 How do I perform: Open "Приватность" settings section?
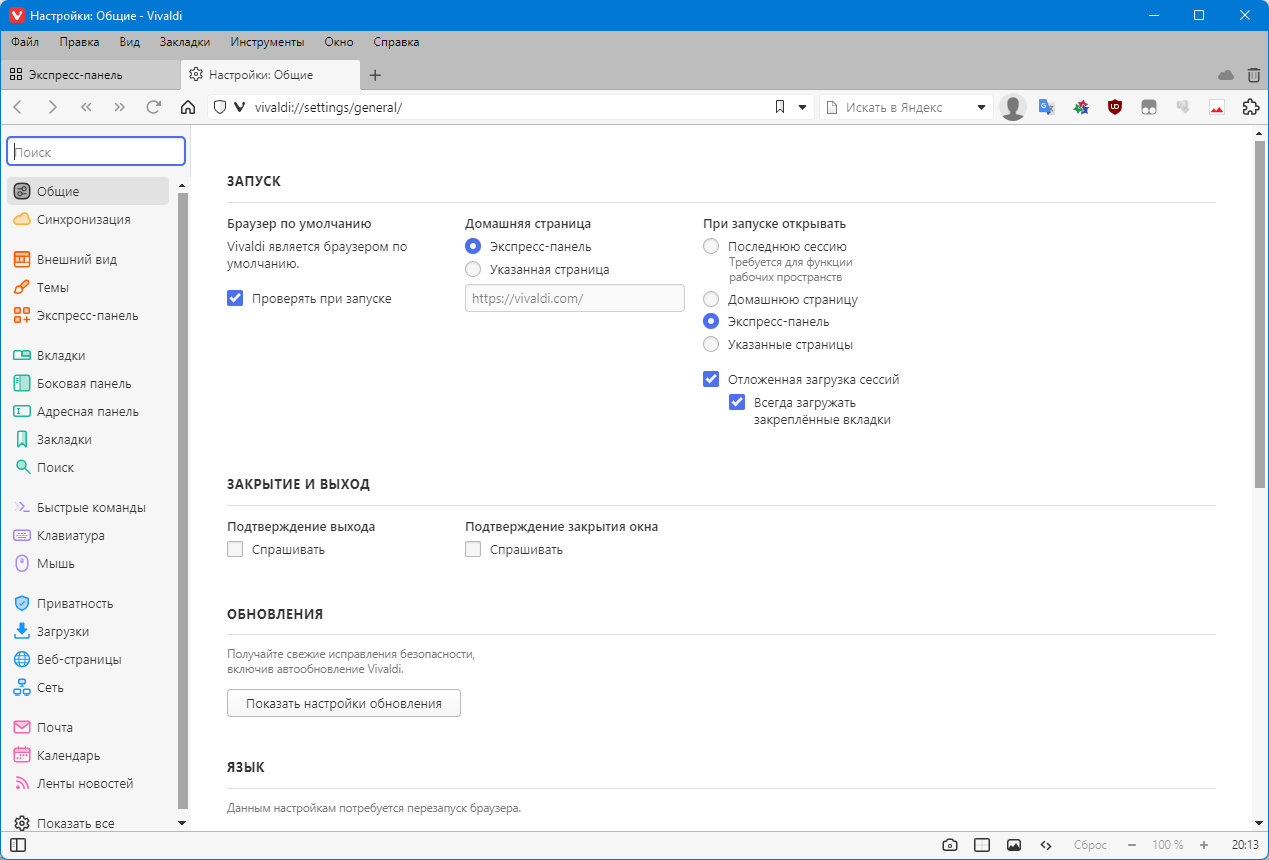[x=75, y=603]
